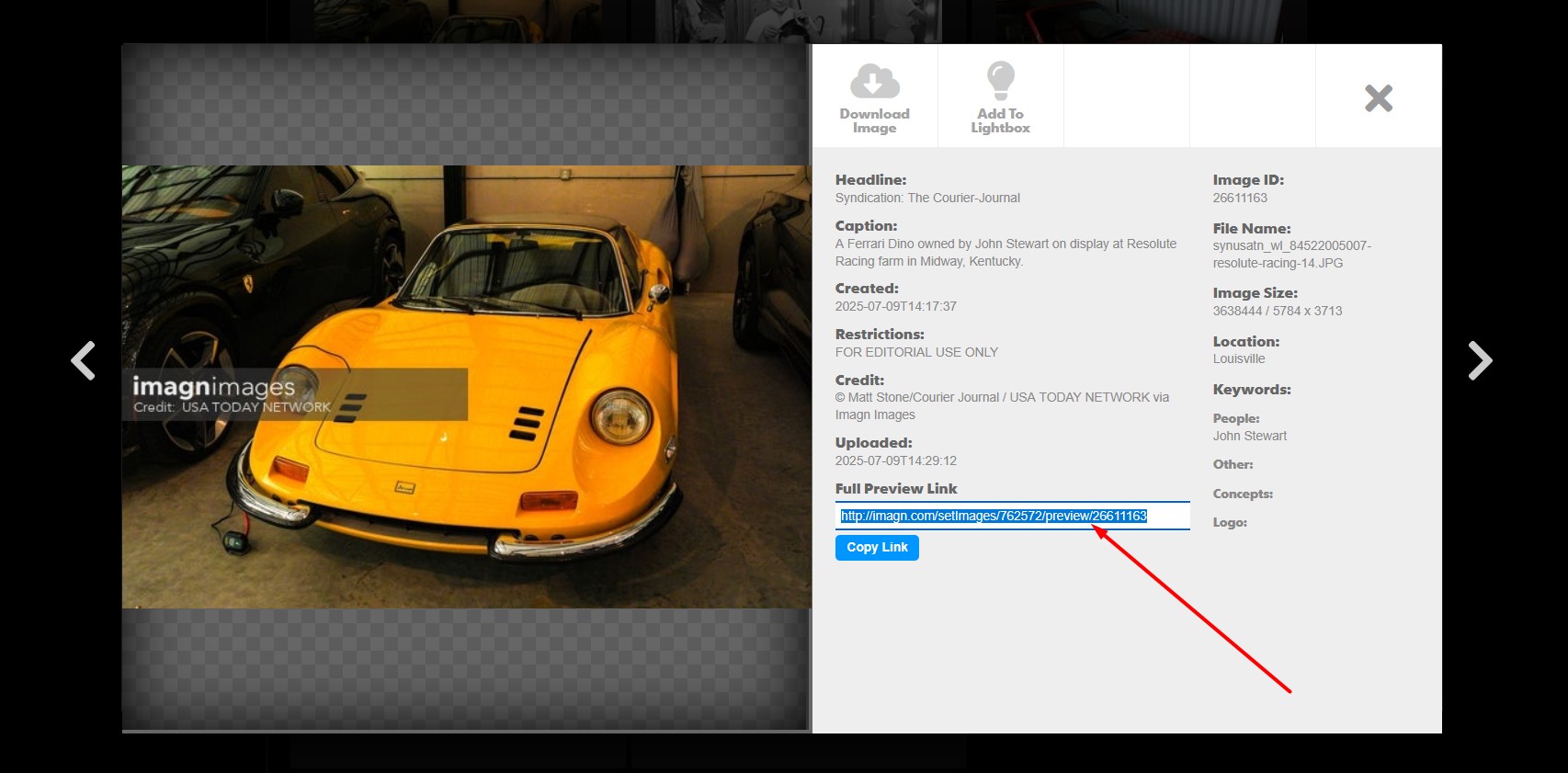This screenshot has width=1568, height=773.
Task: Close the image detail overlay
Action: (x=1378, y=97)
